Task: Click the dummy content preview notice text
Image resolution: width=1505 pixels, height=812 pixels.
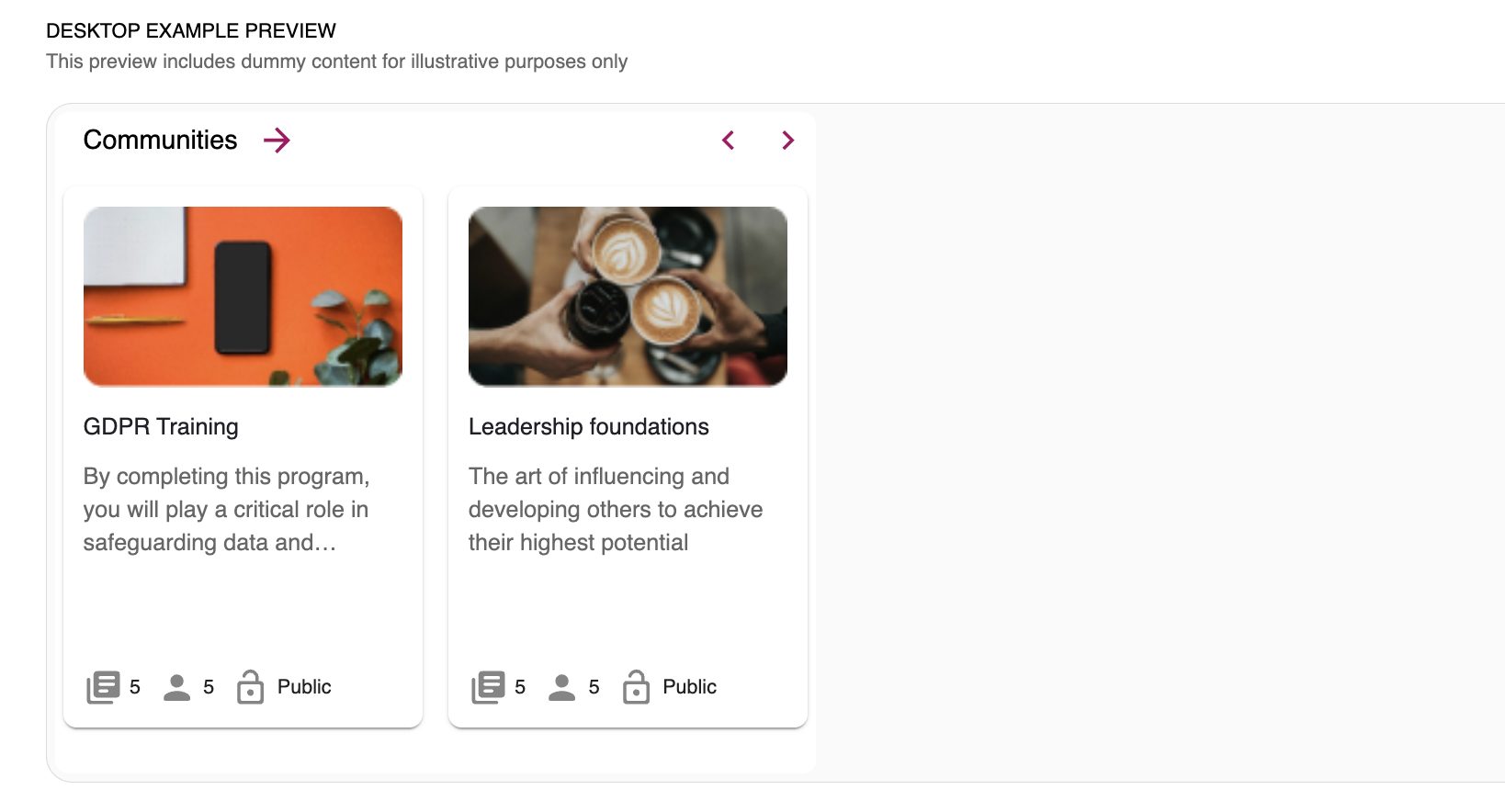Action: (x=336, y=62)
